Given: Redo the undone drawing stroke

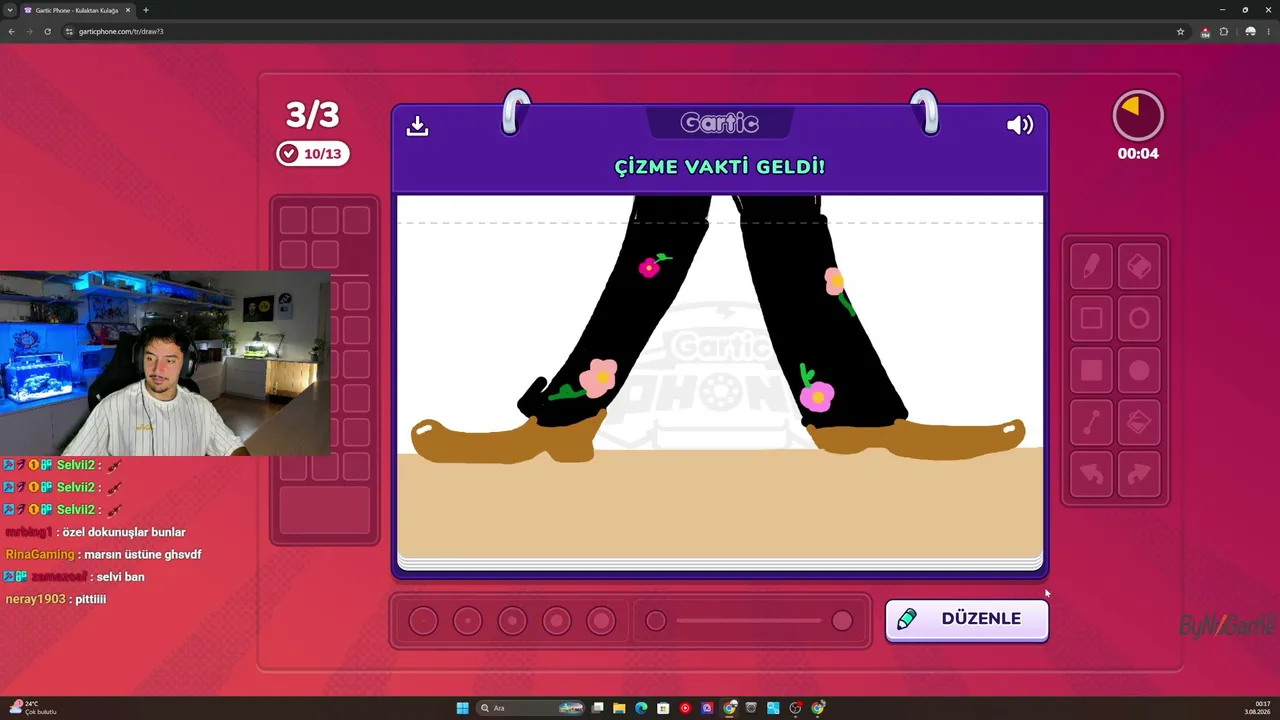Looking at the screenshot, I should 1139,475.
